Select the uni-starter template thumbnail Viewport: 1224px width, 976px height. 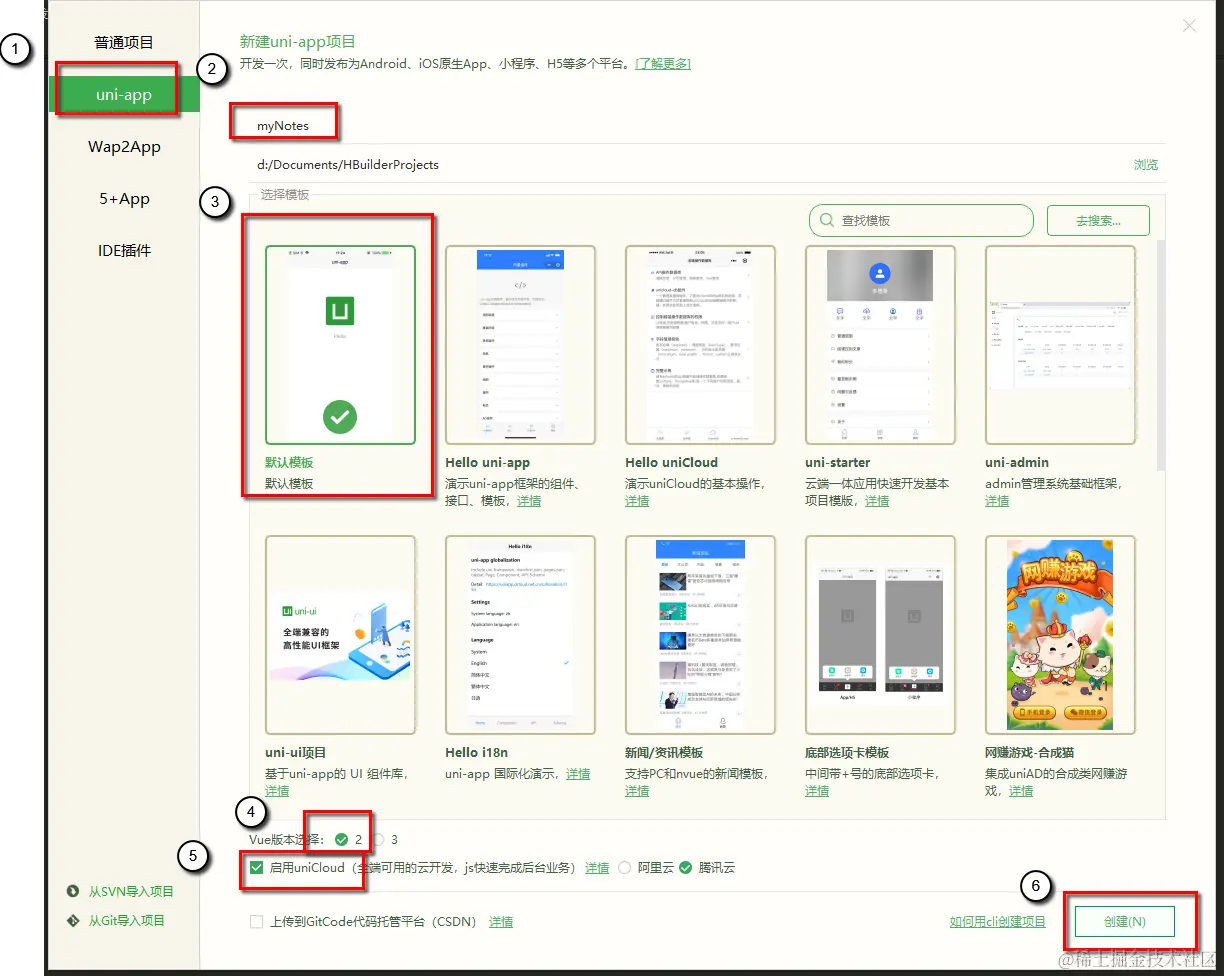880,345
